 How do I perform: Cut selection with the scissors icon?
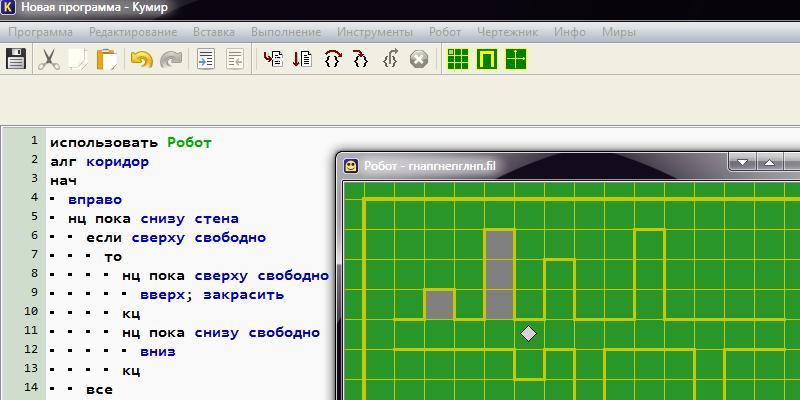click(47, 59)
